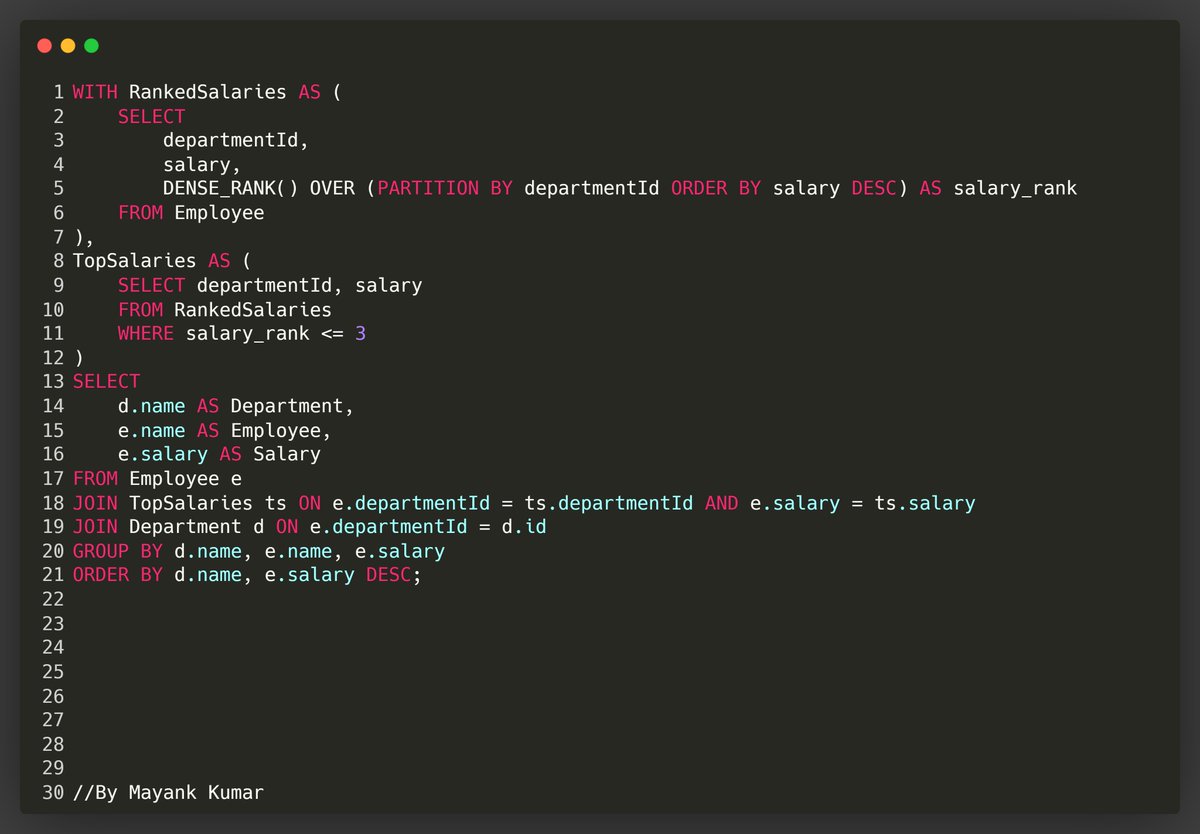Click "e.salary AS Salary" on line 16
The width and height of the screenshot is (1200, 834).
(219, 454)
